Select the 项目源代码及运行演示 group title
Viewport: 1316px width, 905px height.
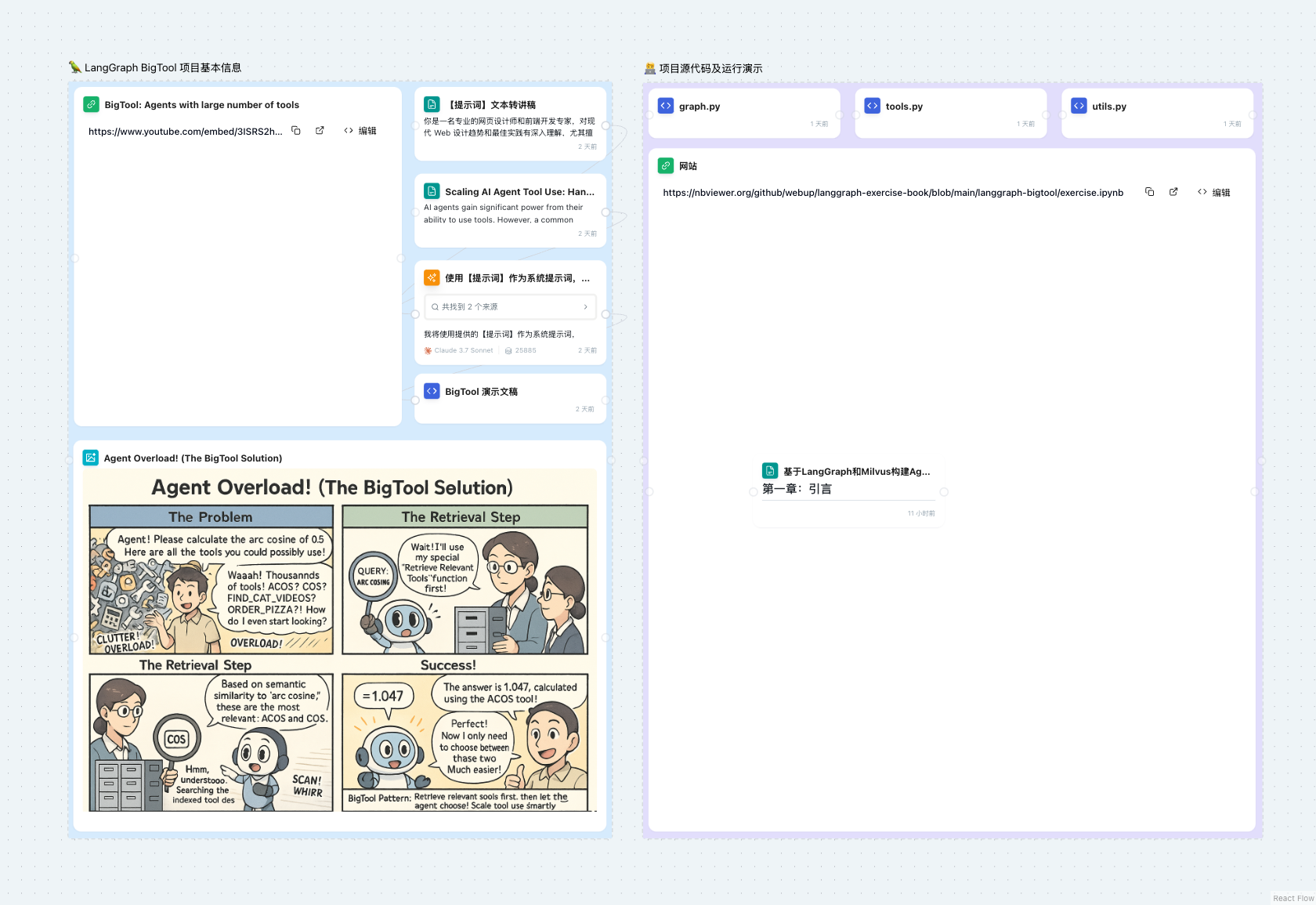coord(710,68)
